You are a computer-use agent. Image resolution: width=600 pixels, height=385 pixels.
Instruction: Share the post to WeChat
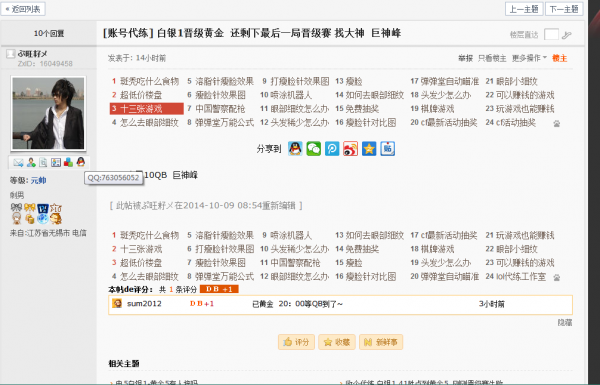tap(314, 148)
